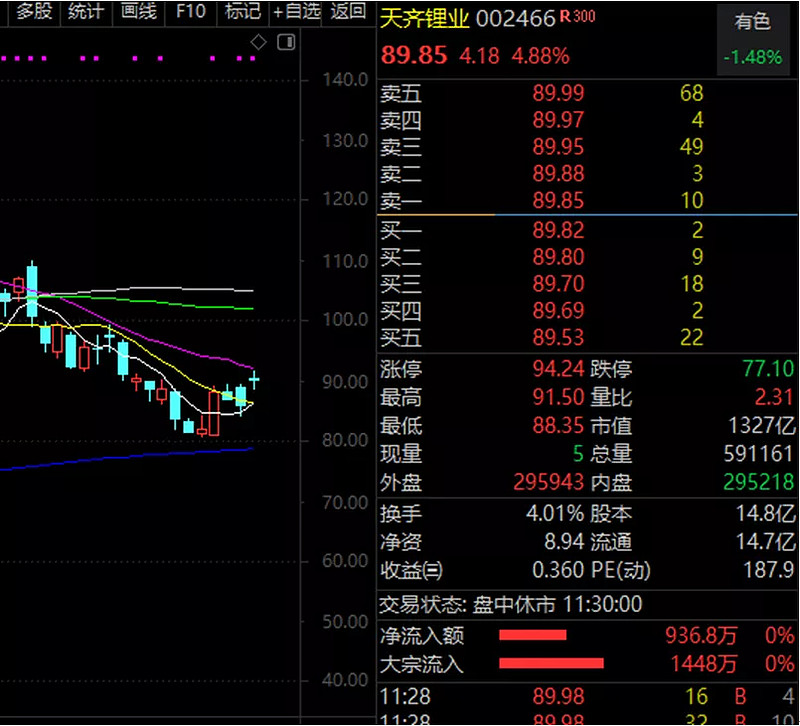The image size is (800, 726).
Task: Click 现量 value 5
Action: click(578, 454)
